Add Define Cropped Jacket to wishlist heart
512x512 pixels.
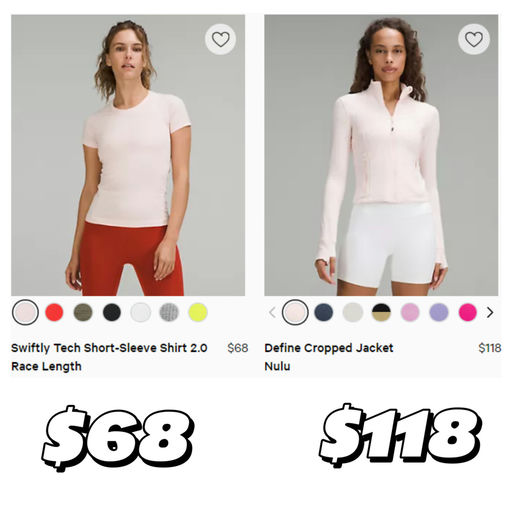point(474,39)
